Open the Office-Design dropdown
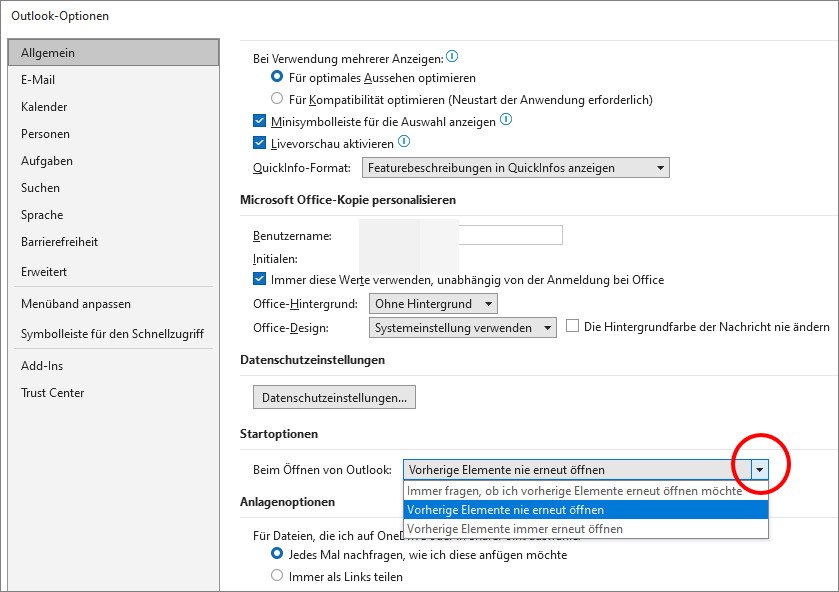The image size is (839, 592). (x=463, y=328)
